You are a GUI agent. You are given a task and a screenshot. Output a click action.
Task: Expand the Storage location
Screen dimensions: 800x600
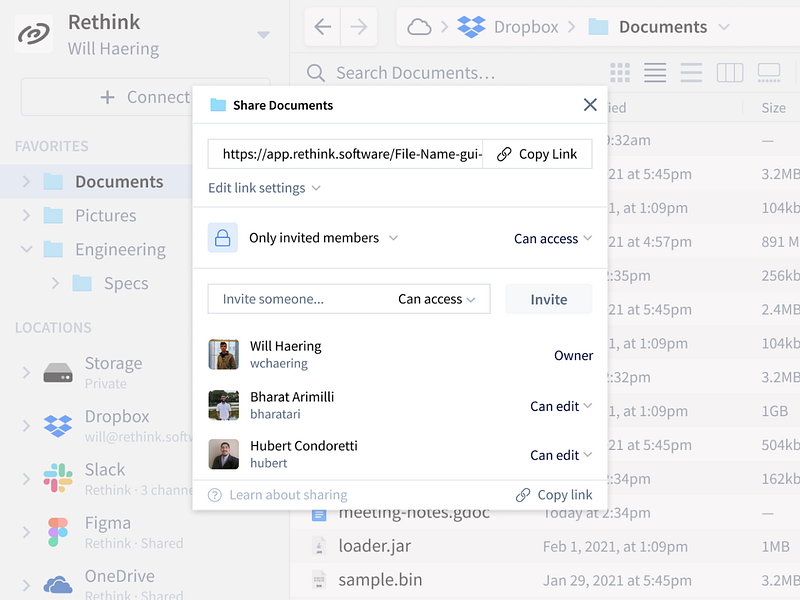26,372
